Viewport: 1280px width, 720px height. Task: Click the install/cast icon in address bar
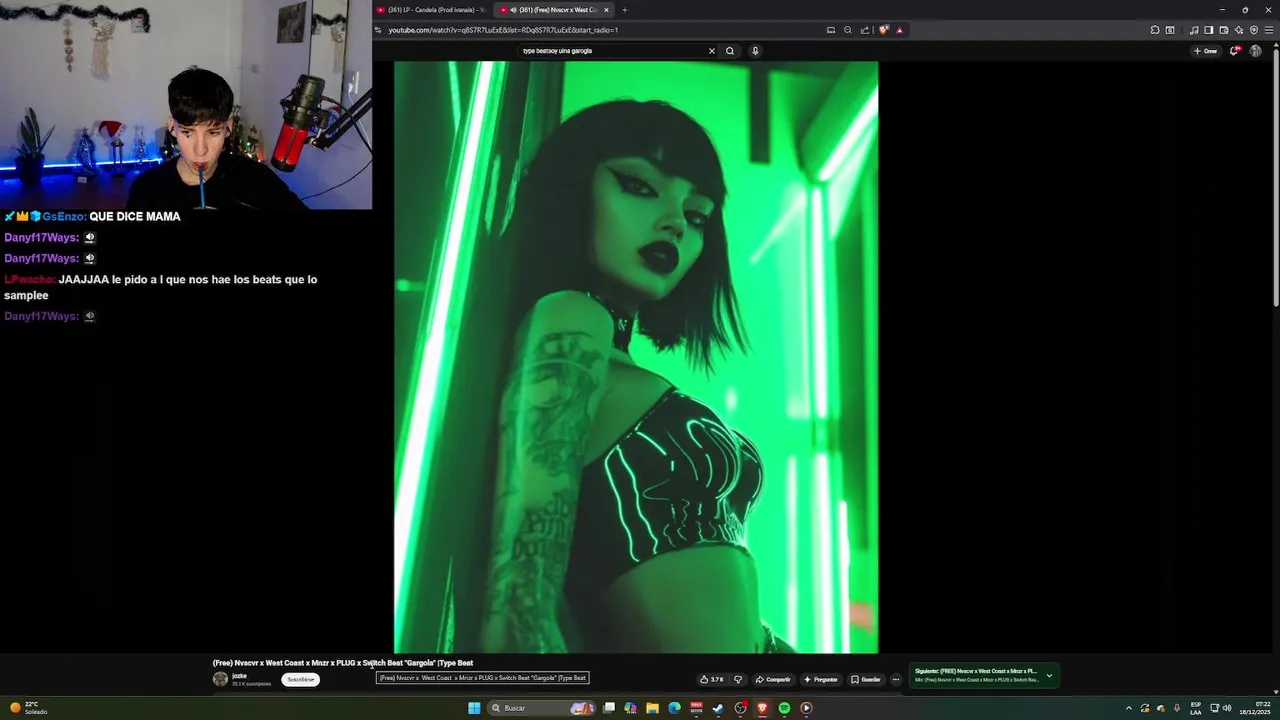pos(831,30)
